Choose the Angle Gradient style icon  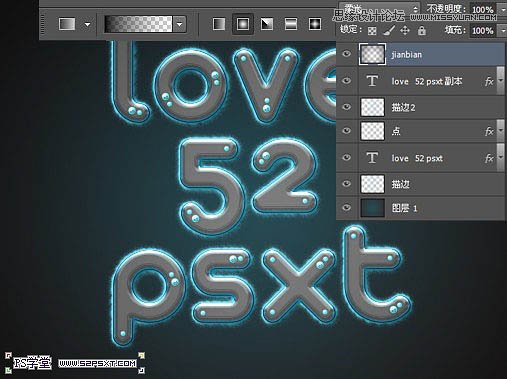(x=267, y=24)
